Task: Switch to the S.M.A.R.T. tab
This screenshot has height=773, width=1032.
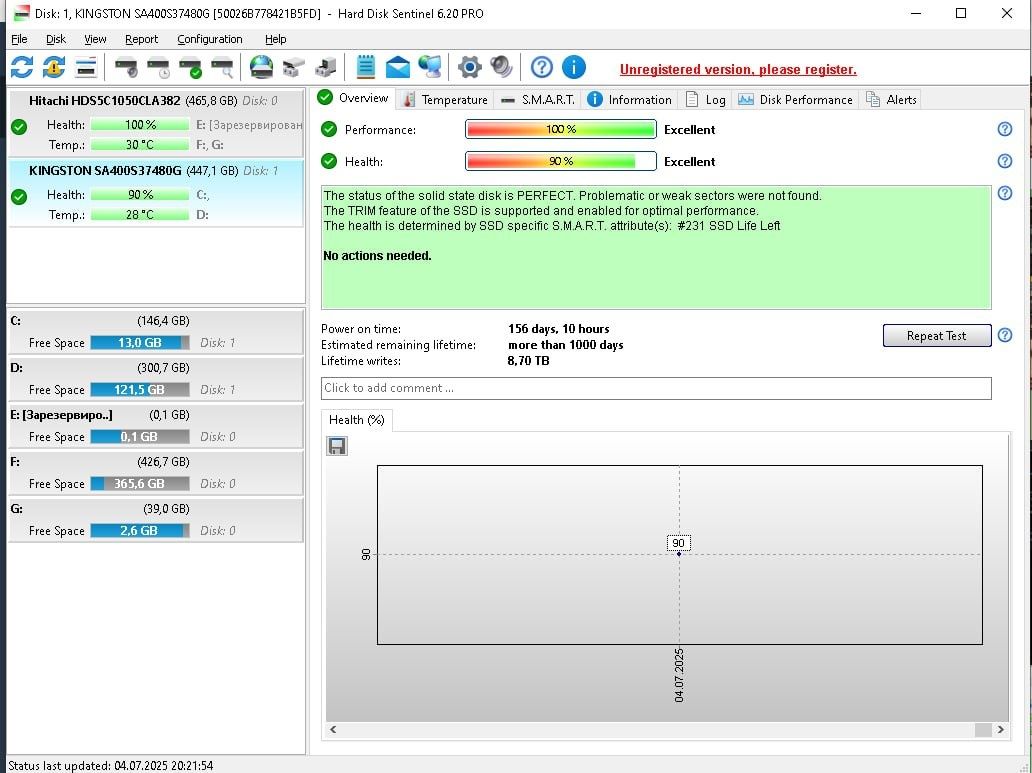Action: [538, 99]
